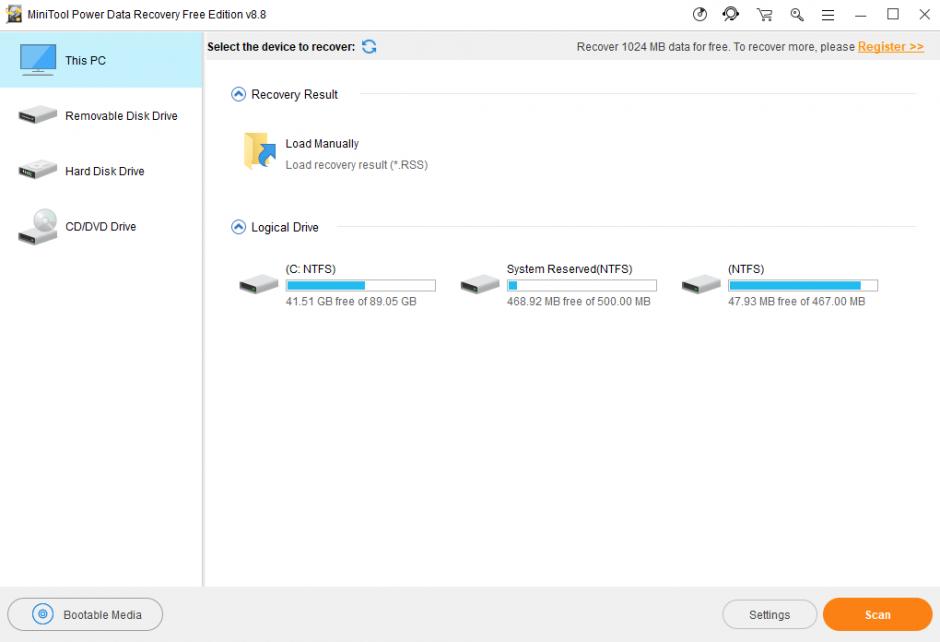Click '41.51 GB free of 89.05 GB' text
This screenshot has height=642, width=940.
pyautogui.click(x=351, y=302)
